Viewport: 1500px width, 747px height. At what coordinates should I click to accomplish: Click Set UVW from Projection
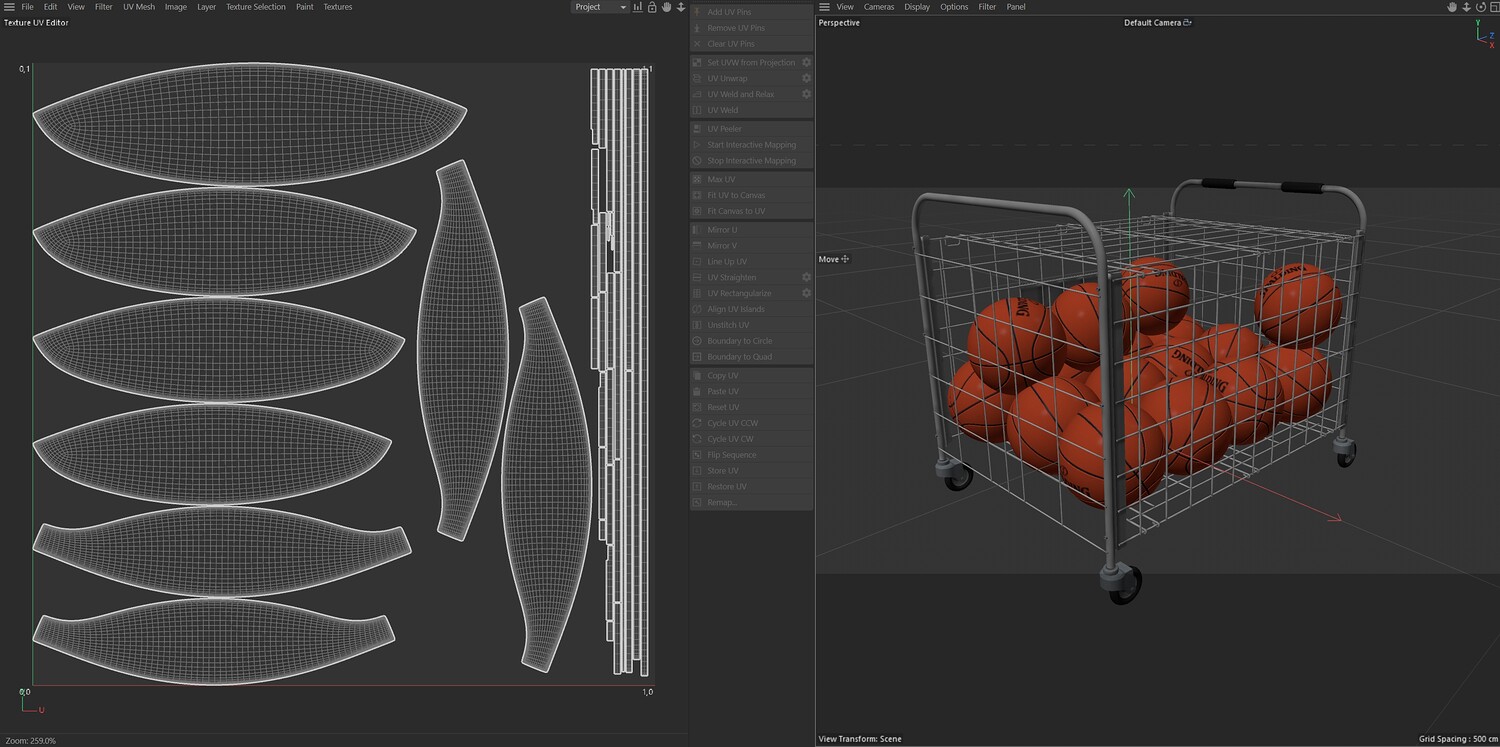pos(745,62)
